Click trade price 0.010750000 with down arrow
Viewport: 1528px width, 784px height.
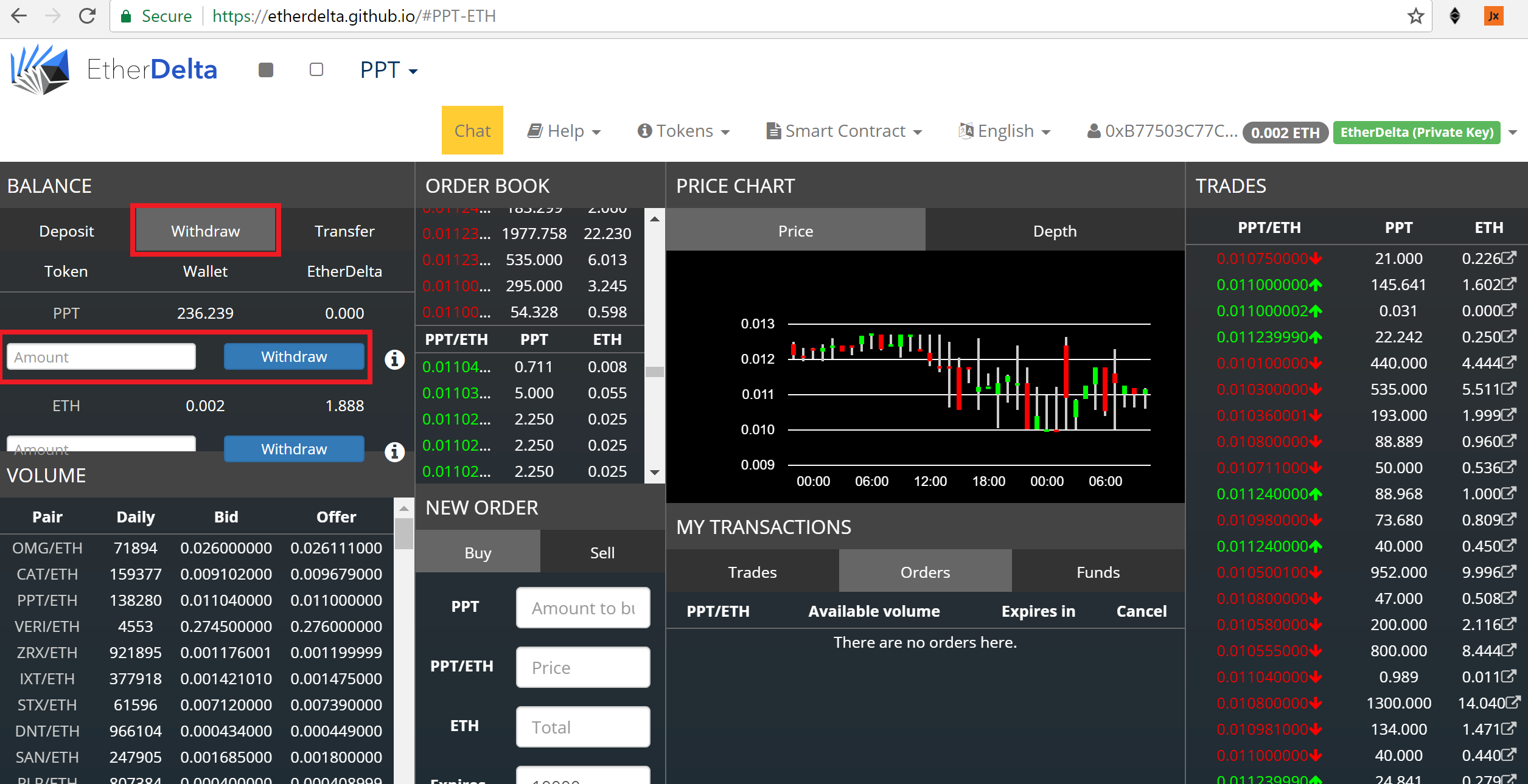point(1269,258)
